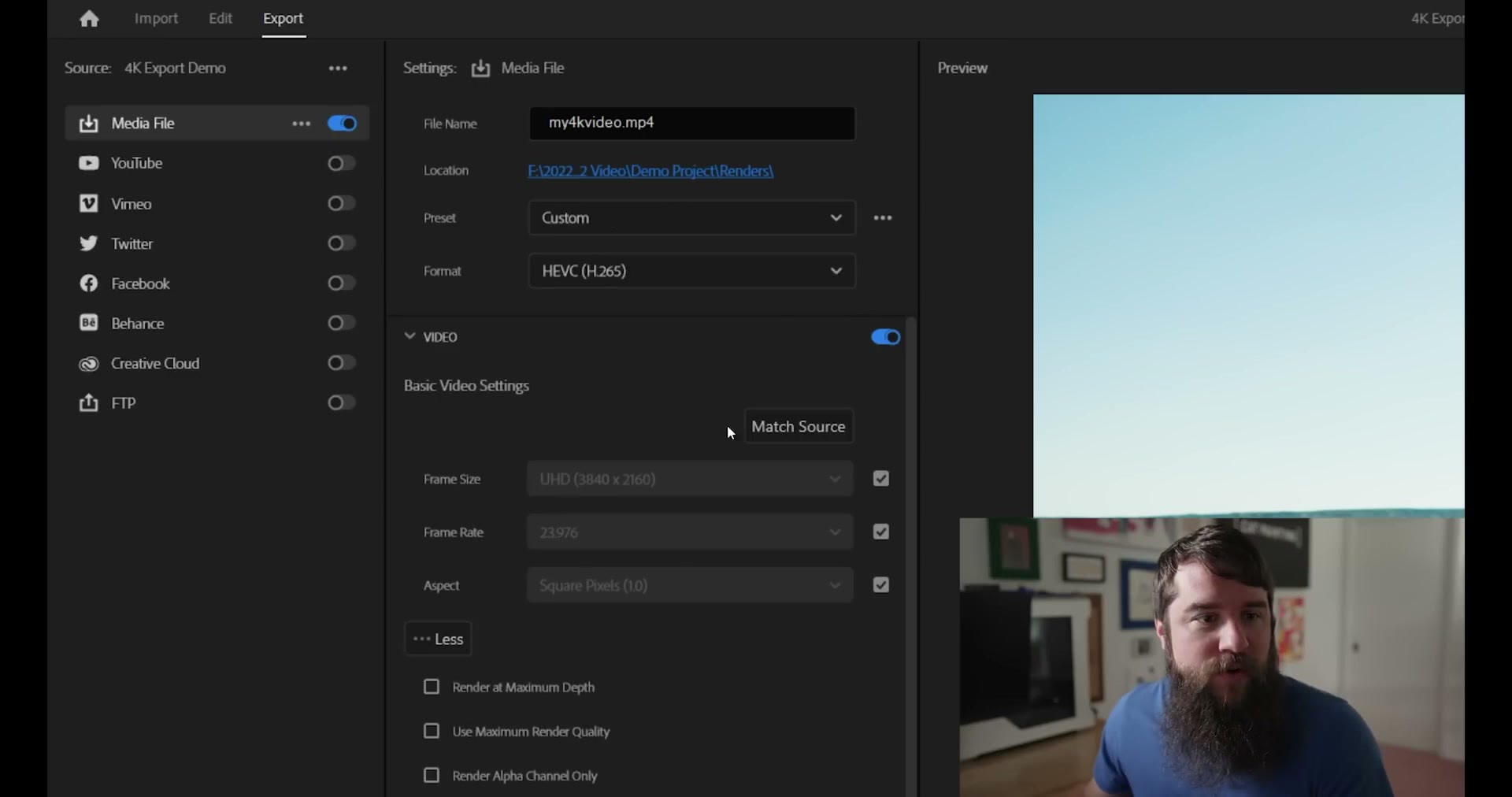
Task: Open the Preset dropdown showing Custom
Action: pos(691,217)
